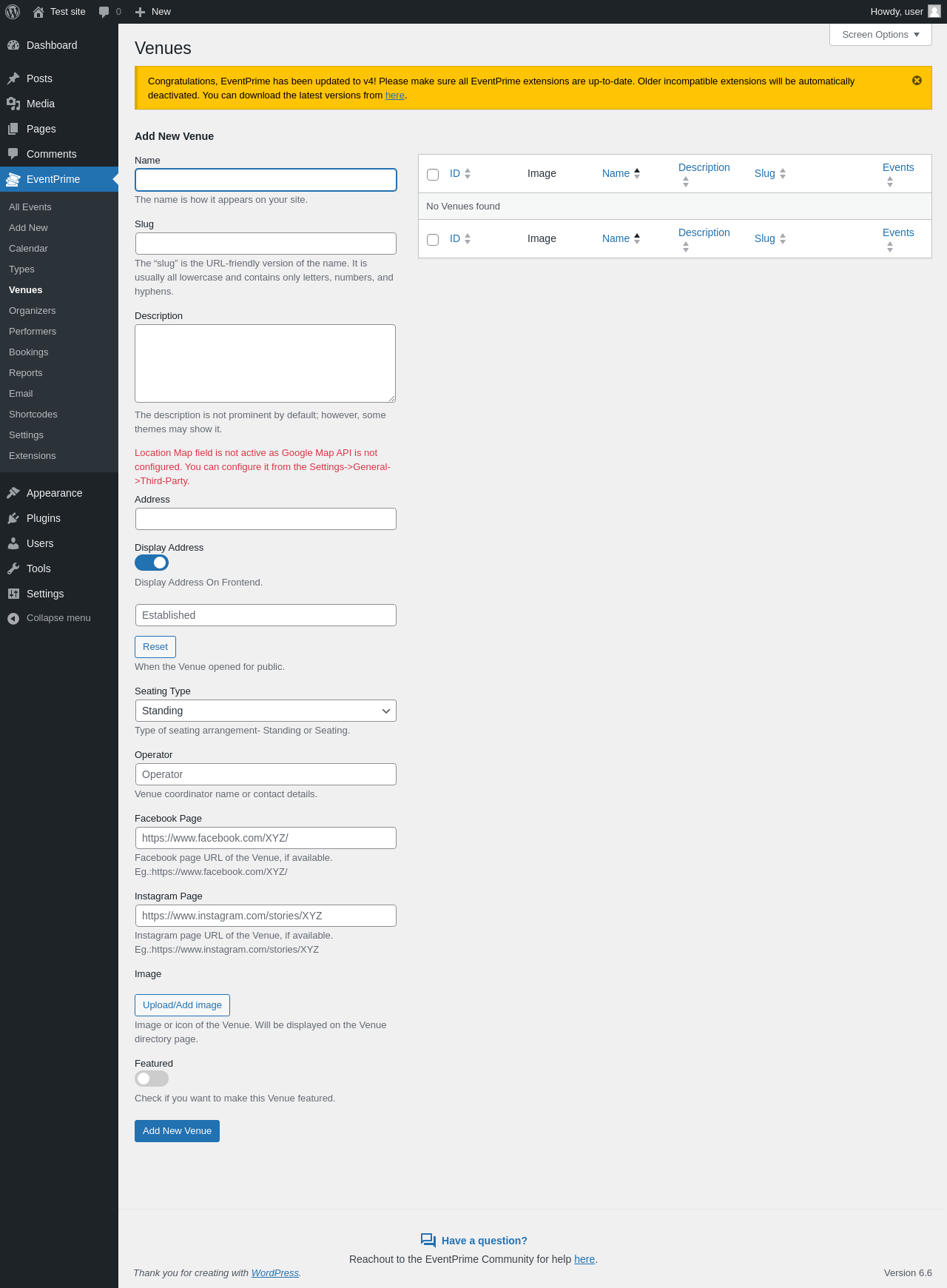Viewport: 947px width, 1288px height.
Task: Sort by Name using bottom header arrows
Action: coord(637,239)
